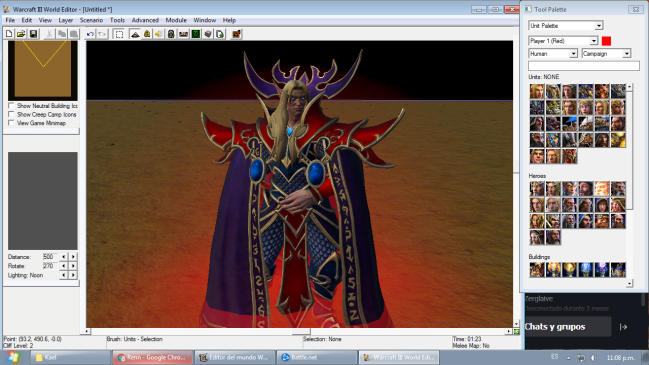Toggle Show Creep Camp Icons checkbox
The width and height of the screenshot is (649, 365).
pos(12,115)
